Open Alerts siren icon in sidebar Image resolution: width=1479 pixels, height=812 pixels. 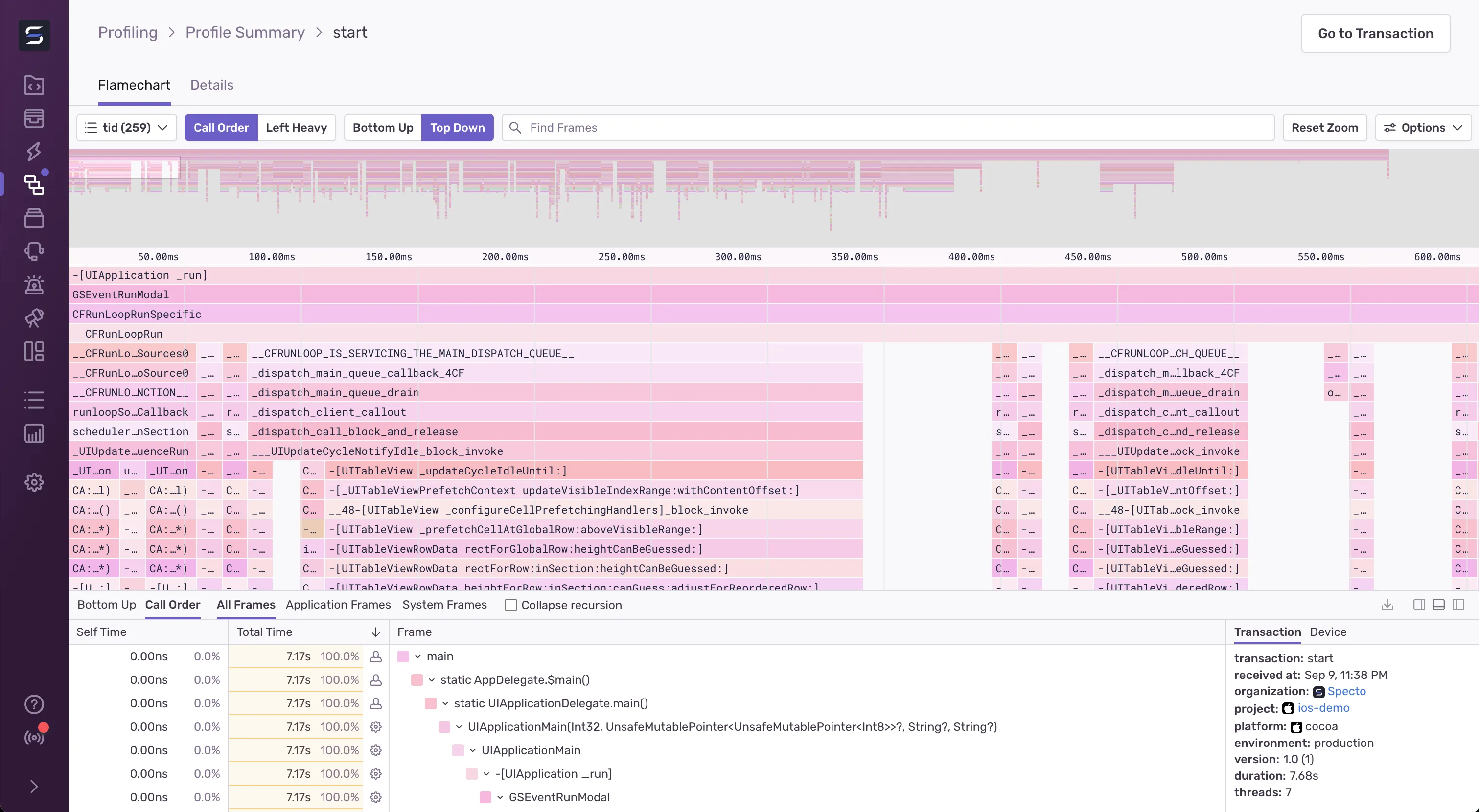point(34,285)
